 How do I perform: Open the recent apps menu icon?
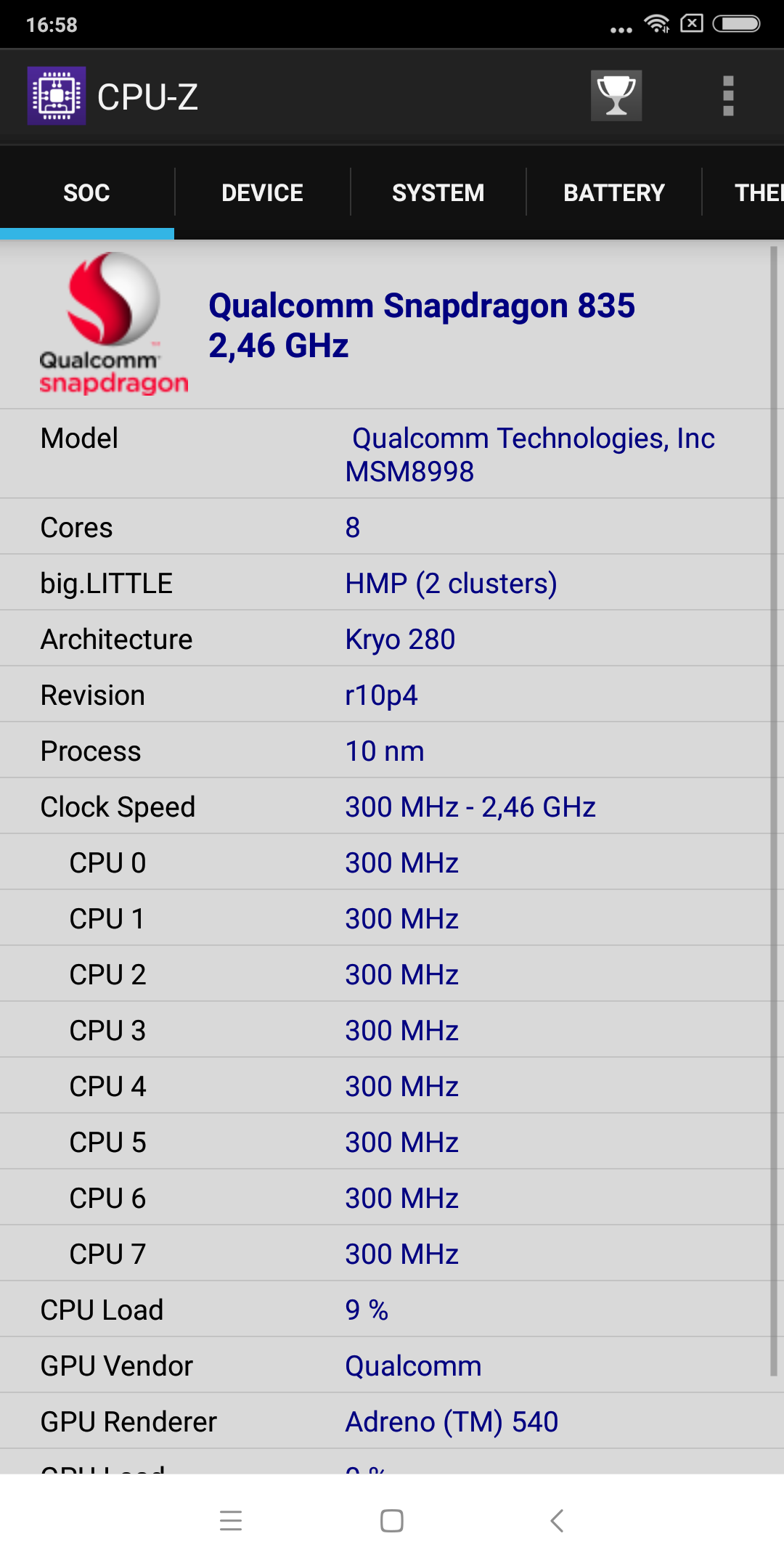tap(231, 1520)
